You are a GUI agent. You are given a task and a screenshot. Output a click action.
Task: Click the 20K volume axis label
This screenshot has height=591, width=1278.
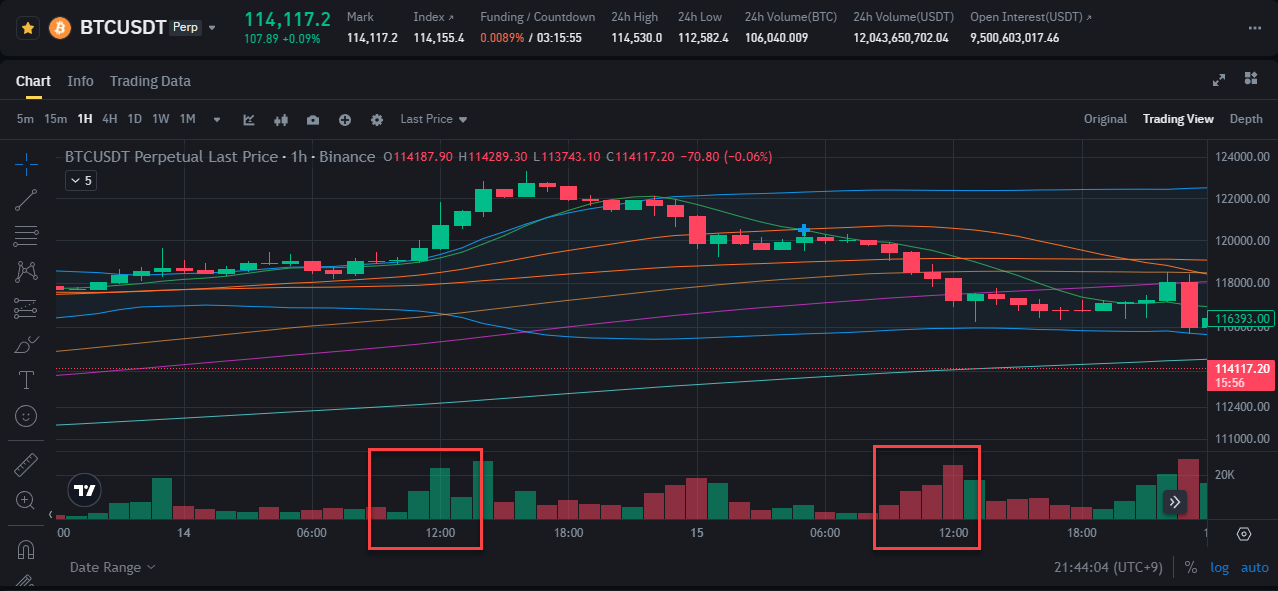[x=1225, y=475]
